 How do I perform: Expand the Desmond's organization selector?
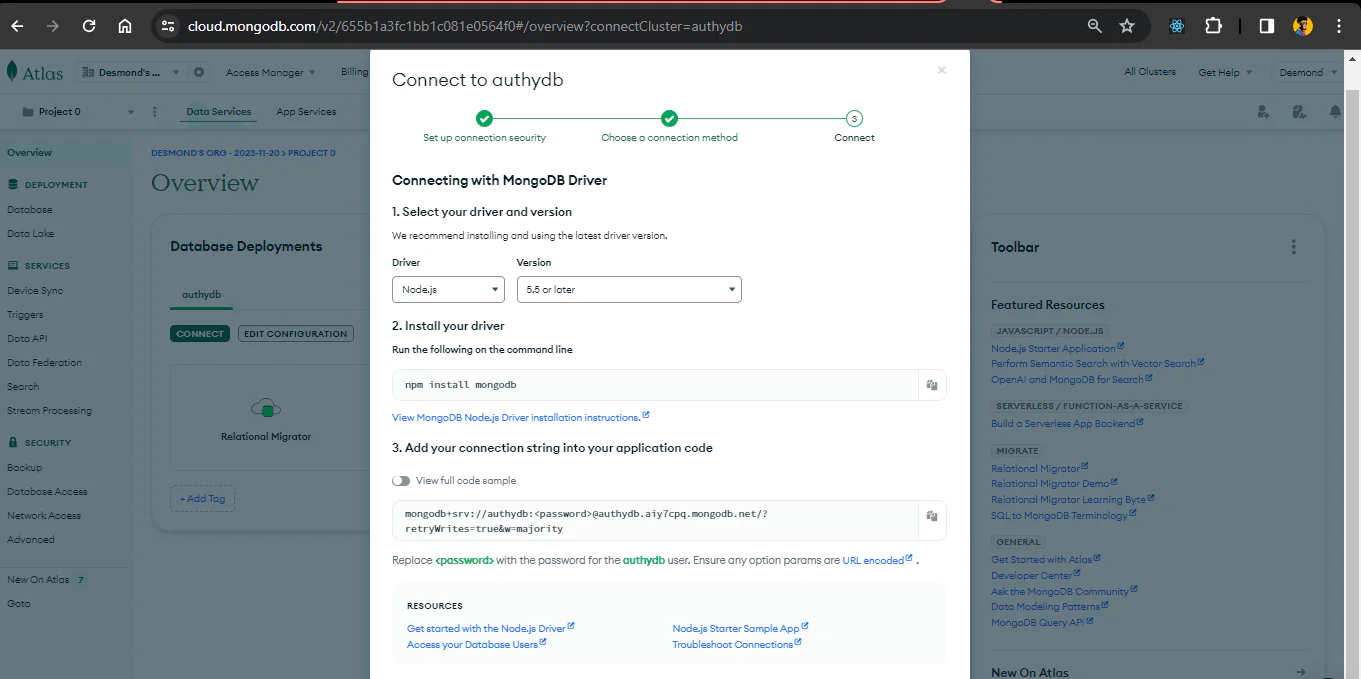(132, 72)
